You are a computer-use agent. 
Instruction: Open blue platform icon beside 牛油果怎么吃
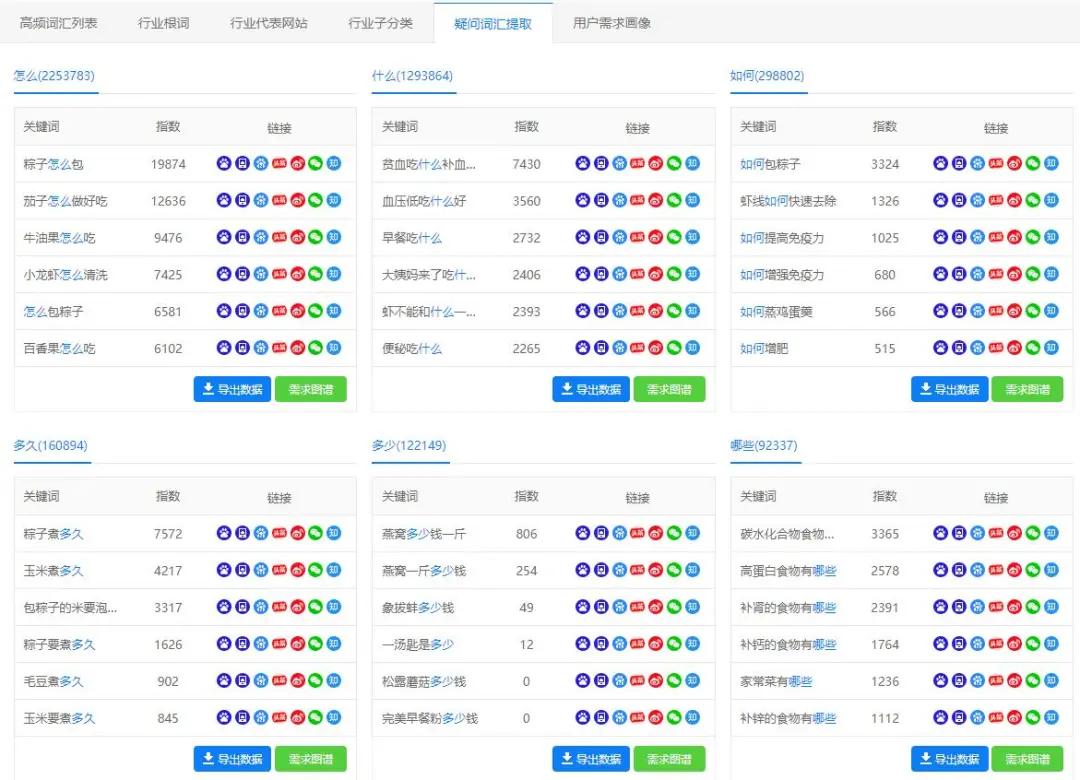tap(259, 237)
